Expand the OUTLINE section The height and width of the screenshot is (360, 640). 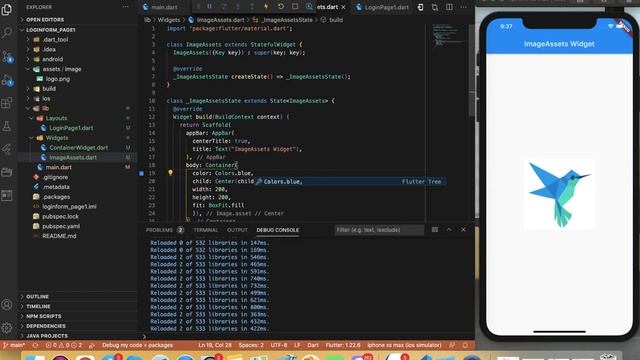click(37, 296)
